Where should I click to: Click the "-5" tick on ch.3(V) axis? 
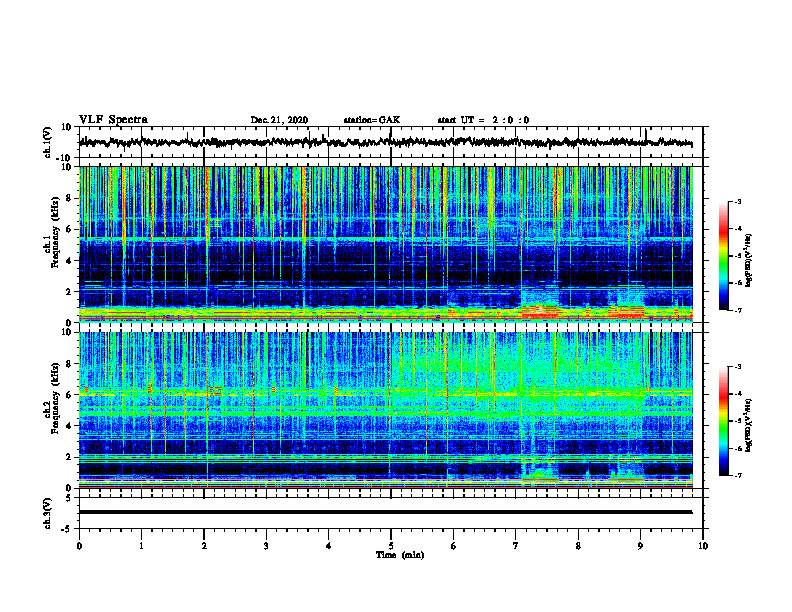point(67,529)
